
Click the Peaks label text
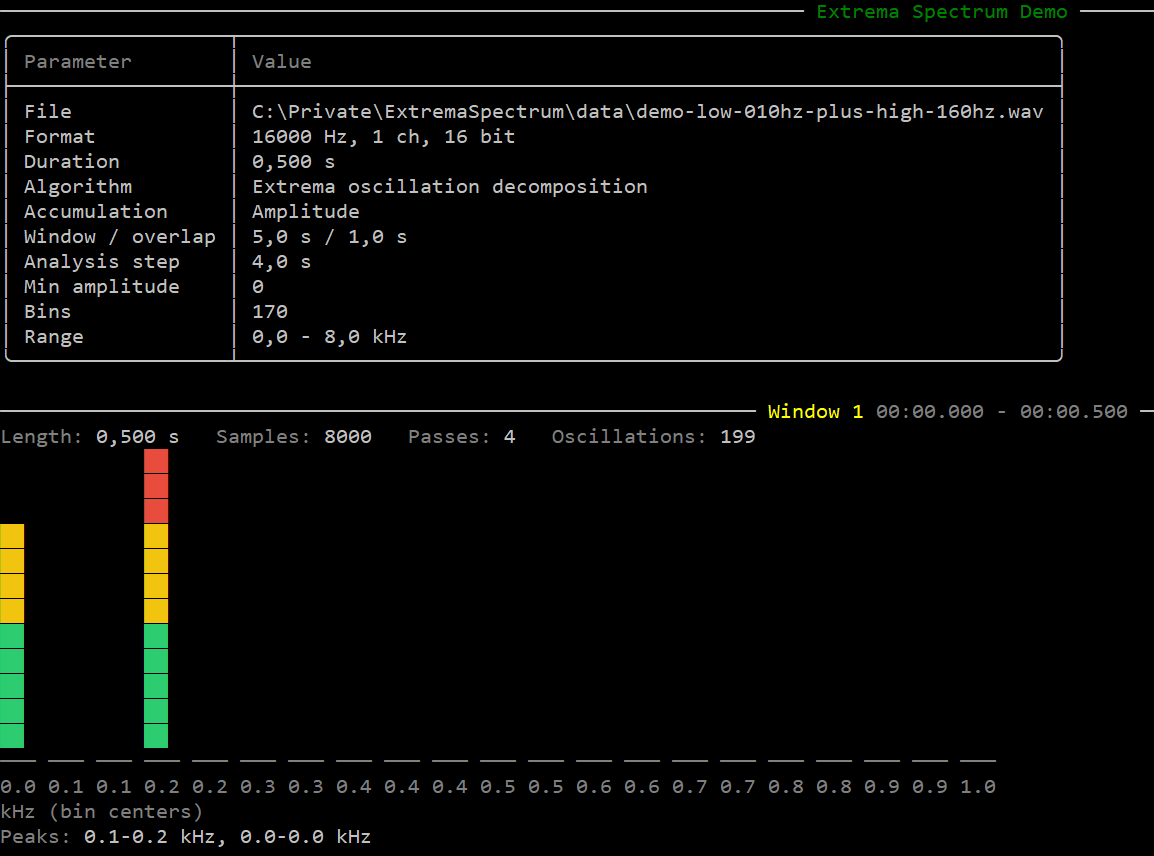coord(35,837)
